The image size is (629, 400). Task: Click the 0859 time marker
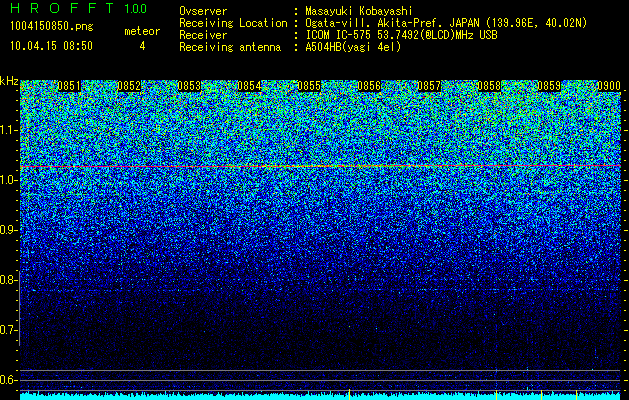549,86
